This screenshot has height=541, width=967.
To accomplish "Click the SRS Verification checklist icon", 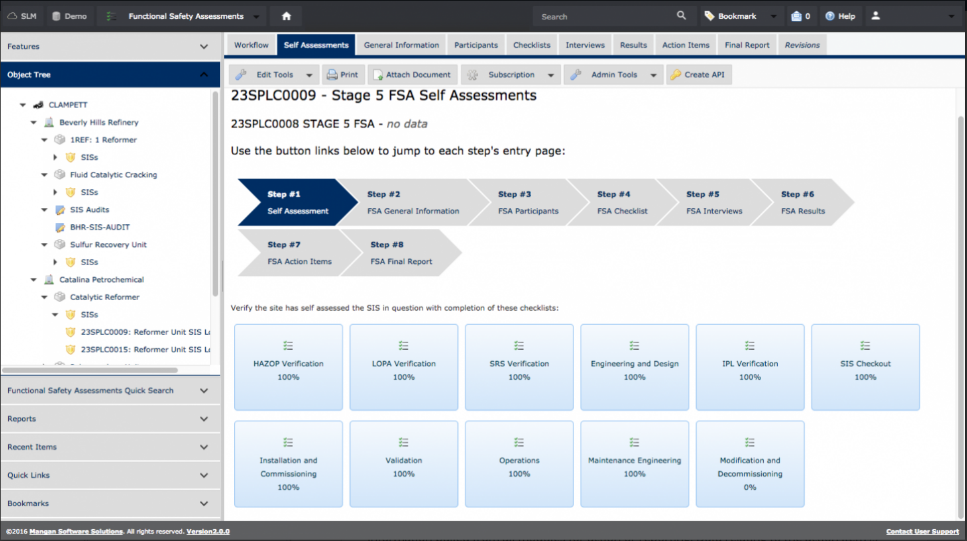I will point(519,346).
